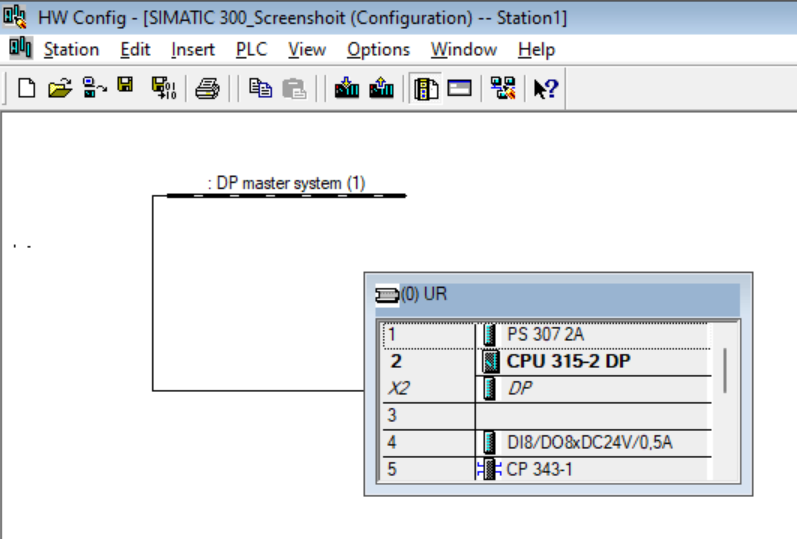
Task: Click slot number 2 cell
Action: click(428, 362)
